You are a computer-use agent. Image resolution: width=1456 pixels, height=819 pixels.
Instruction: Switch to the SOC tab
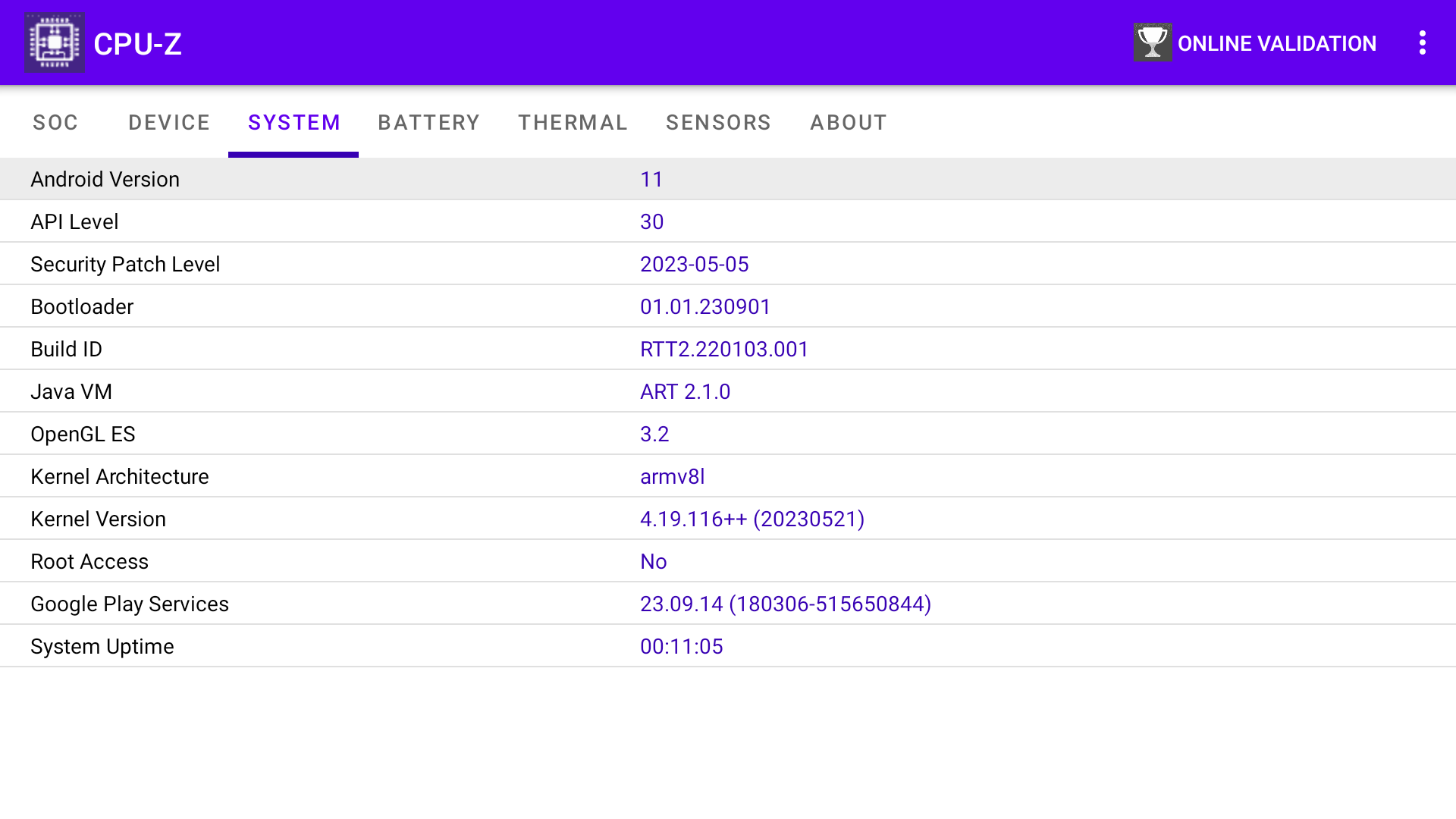pos(55,122)
